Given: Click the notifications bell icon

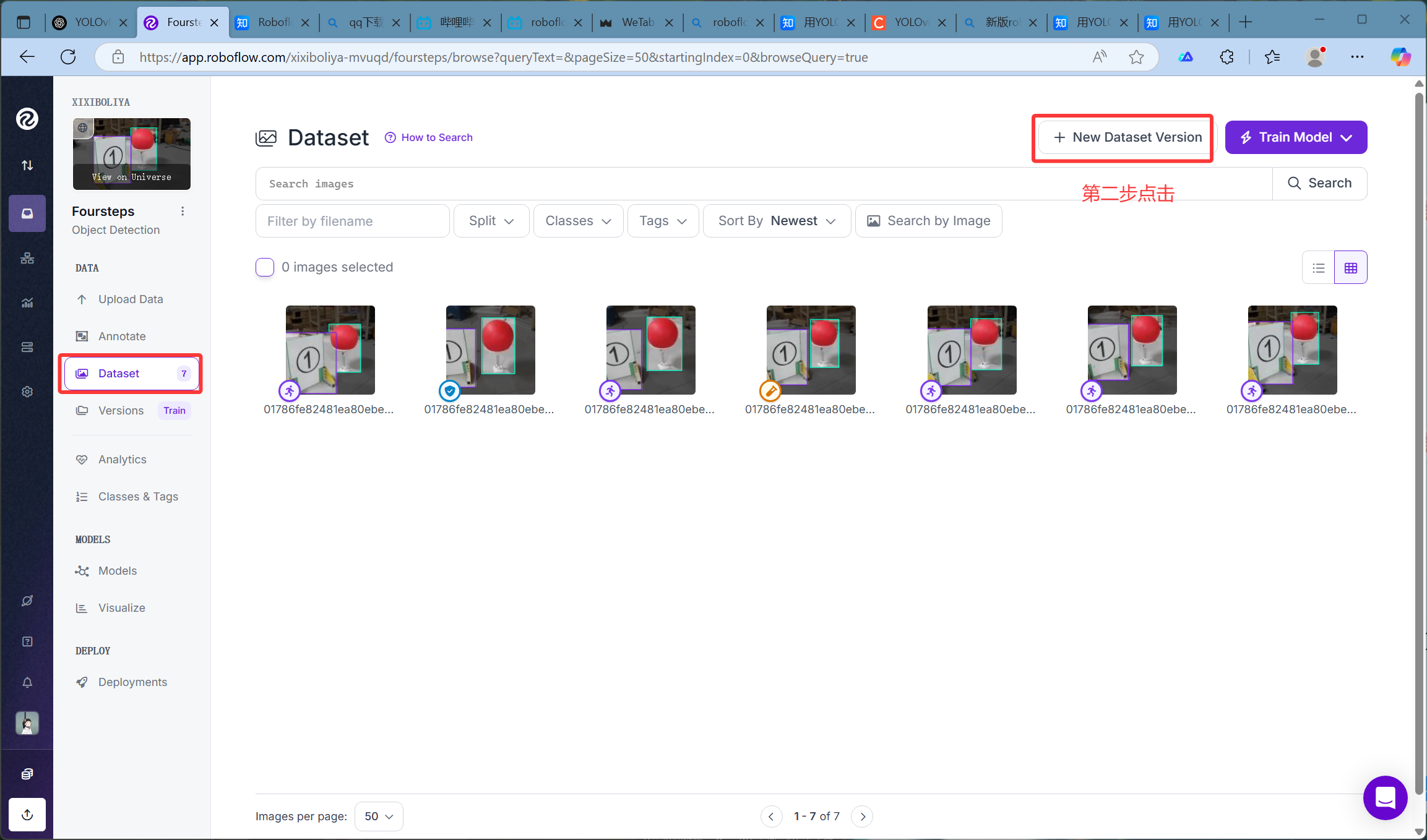Looking at the screenshot, I should tap(27, 682).
